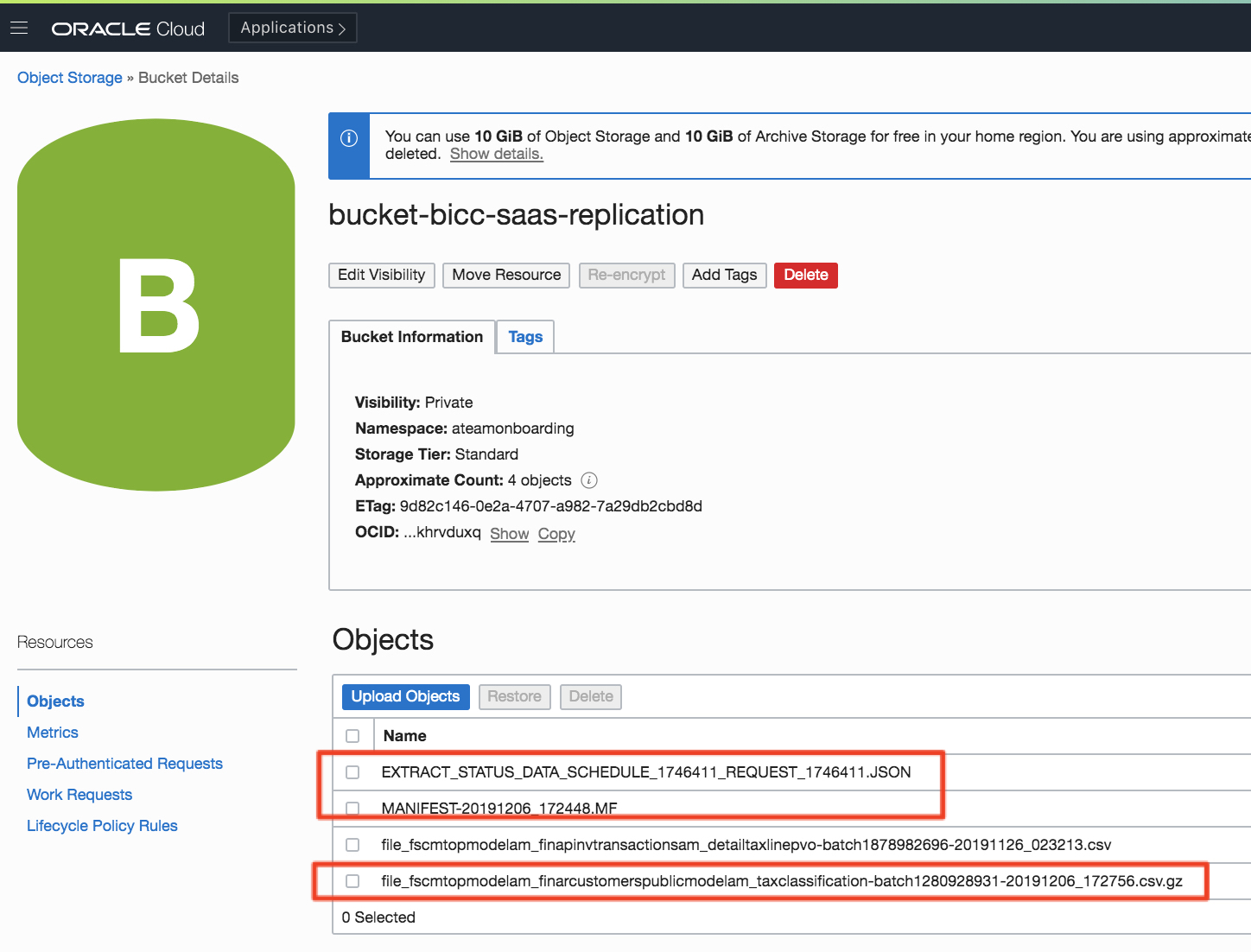Click the EXTRACT_STATUS_DATA_SCHEDULE_1746411_REQUEST_1746411.JSON object name

coord(646,772)
